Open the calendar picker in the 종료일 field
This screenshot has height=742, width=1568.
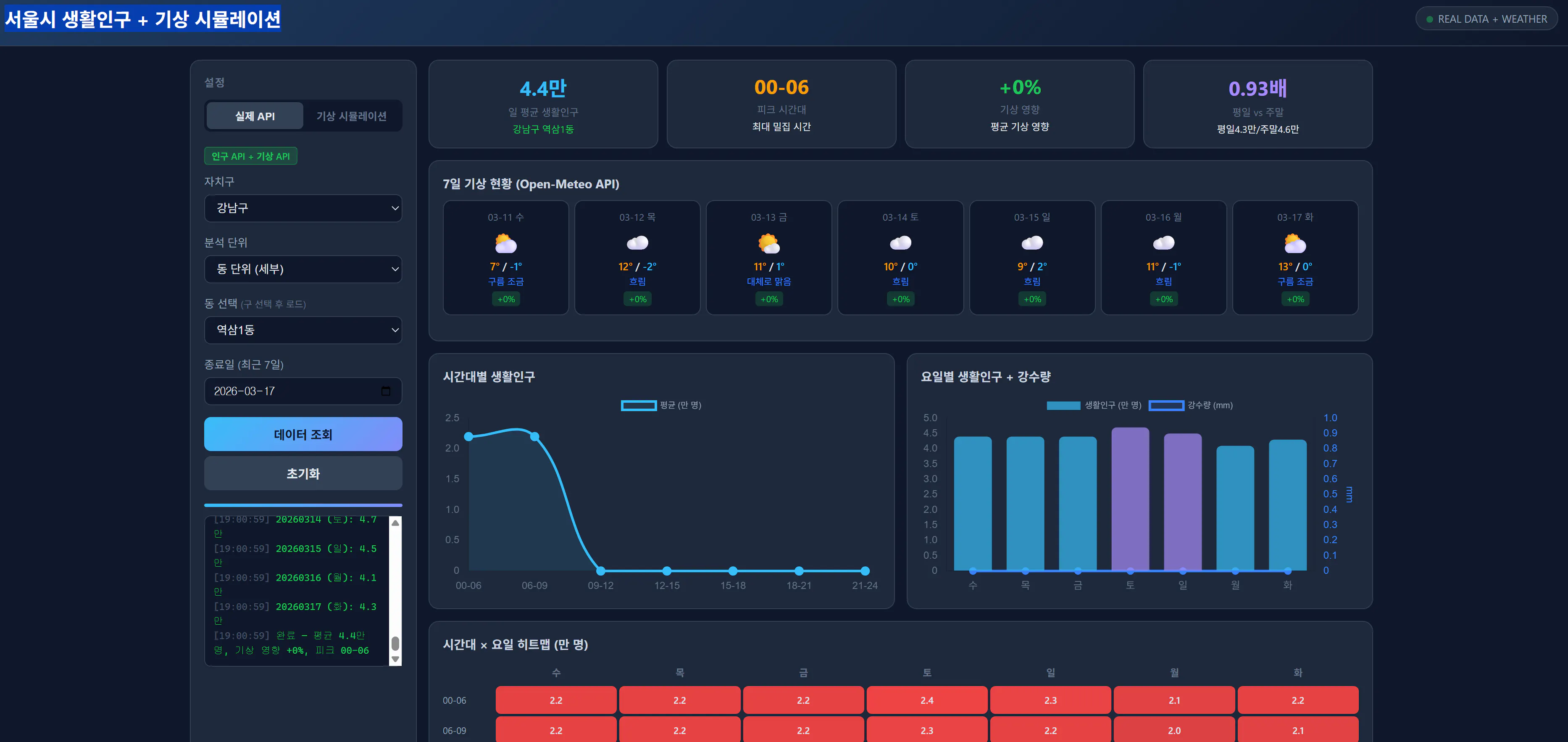tap(386, 391)
